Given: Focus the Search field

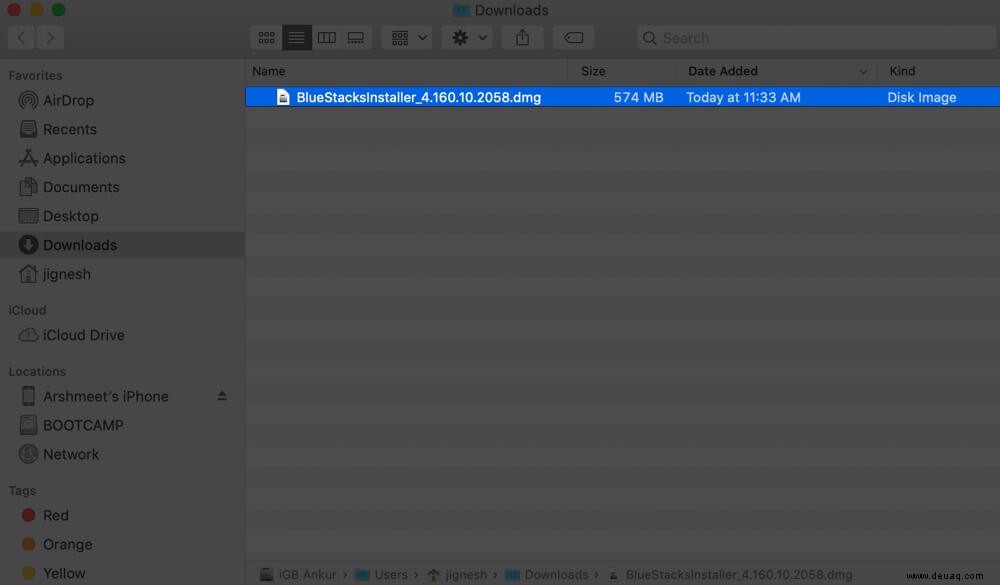Looking at the screenshot, I should click(818, 38).
